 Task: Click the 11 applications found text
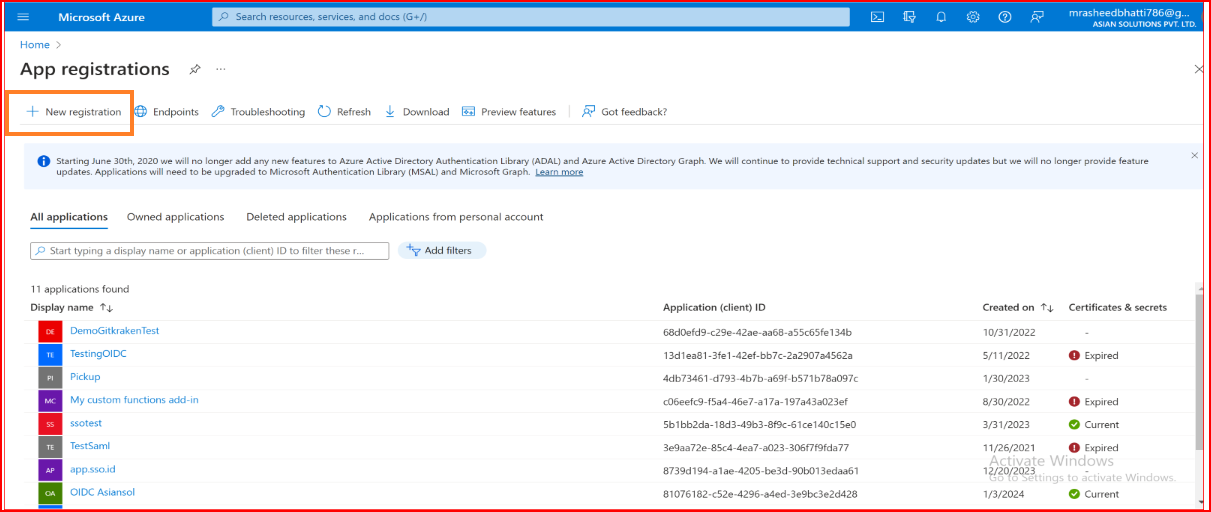tap(80, 289)
